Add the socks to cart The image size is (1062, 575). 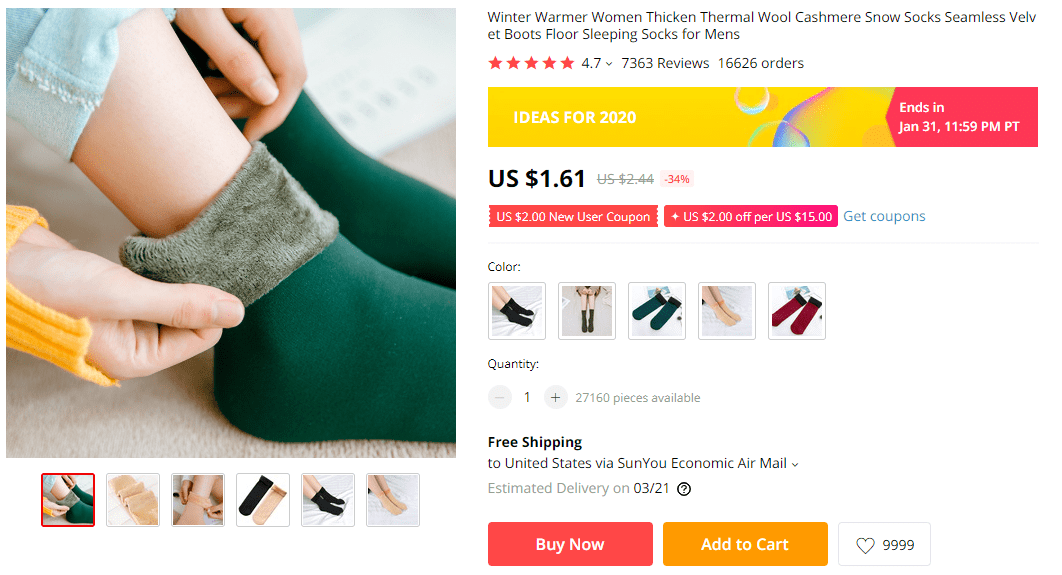(x=745, y=544)
